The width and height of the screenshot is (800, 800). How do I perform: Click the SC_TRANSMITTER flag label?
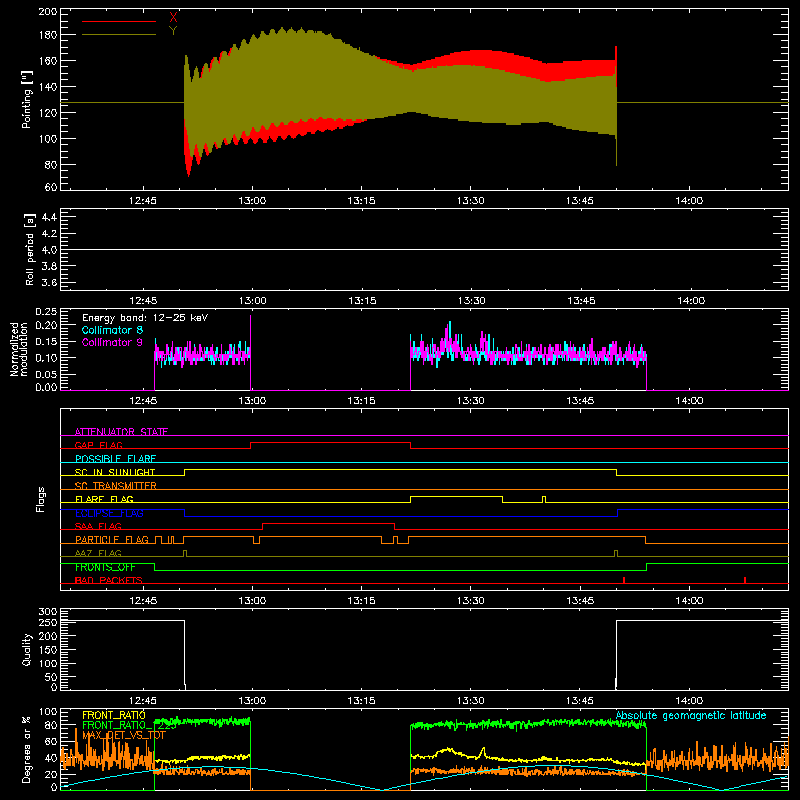pos(116,486)
